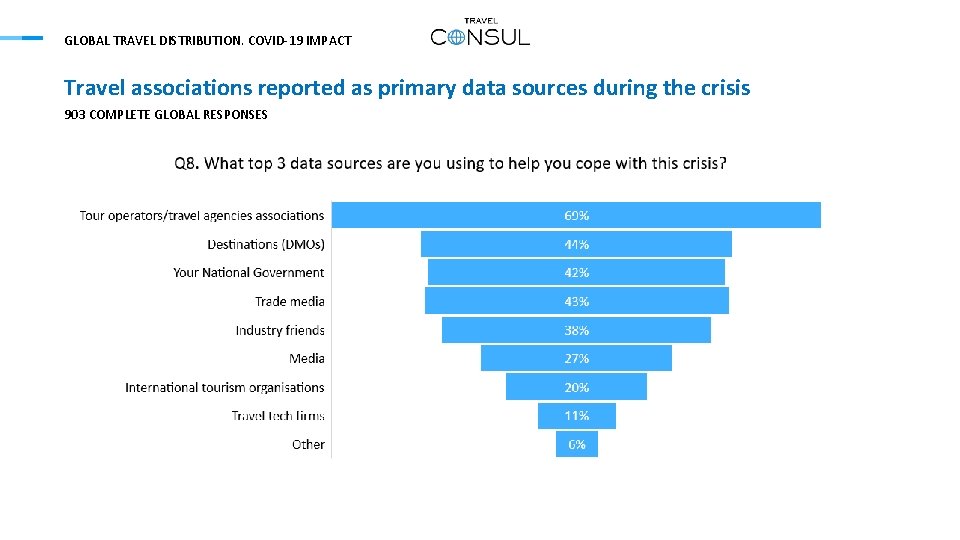Select the 44% Destinations (DMOs) bar
960x540 pixels.
pos(576,244)
